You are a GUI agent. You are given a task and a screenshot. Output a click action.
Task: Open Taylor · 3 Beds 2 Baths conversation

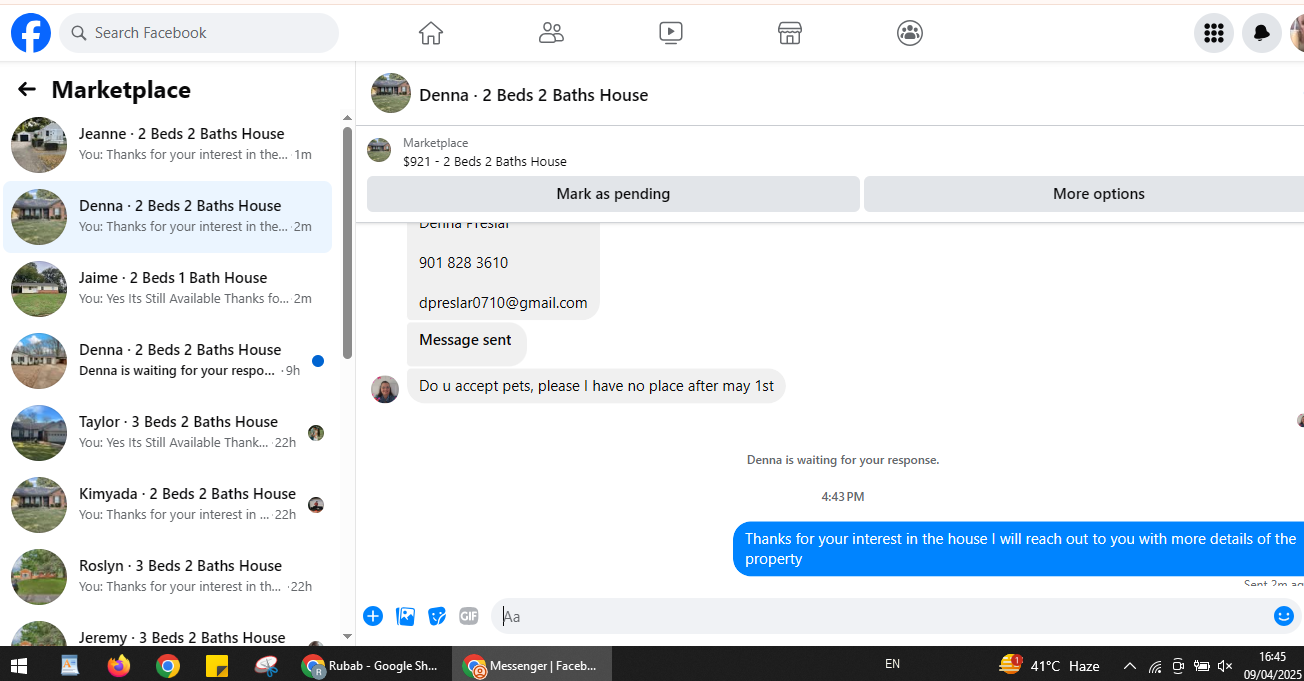168,433
